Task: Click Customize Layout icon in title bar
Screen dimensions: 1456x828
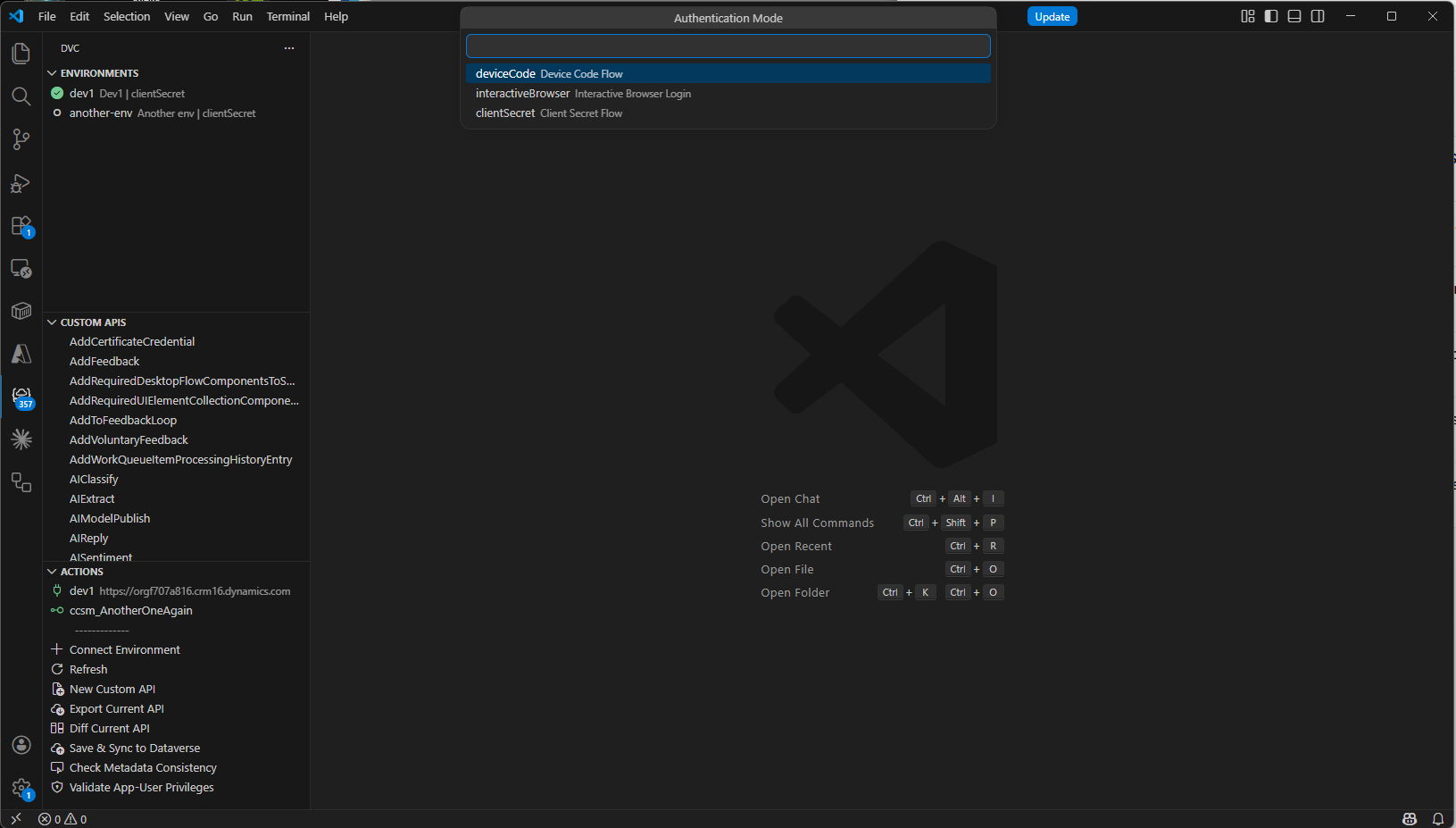Action: pos(1248,16)
